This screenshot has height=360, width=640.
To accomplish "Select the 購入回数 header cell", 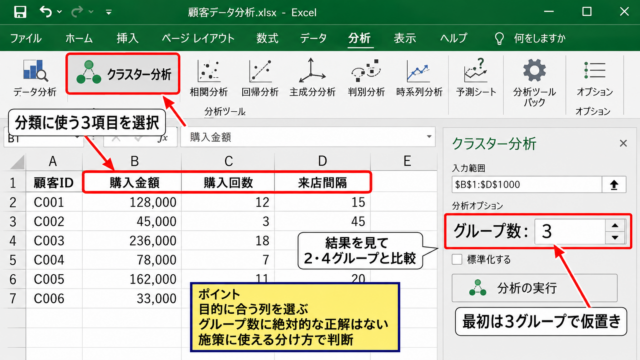I will [228, 182].
